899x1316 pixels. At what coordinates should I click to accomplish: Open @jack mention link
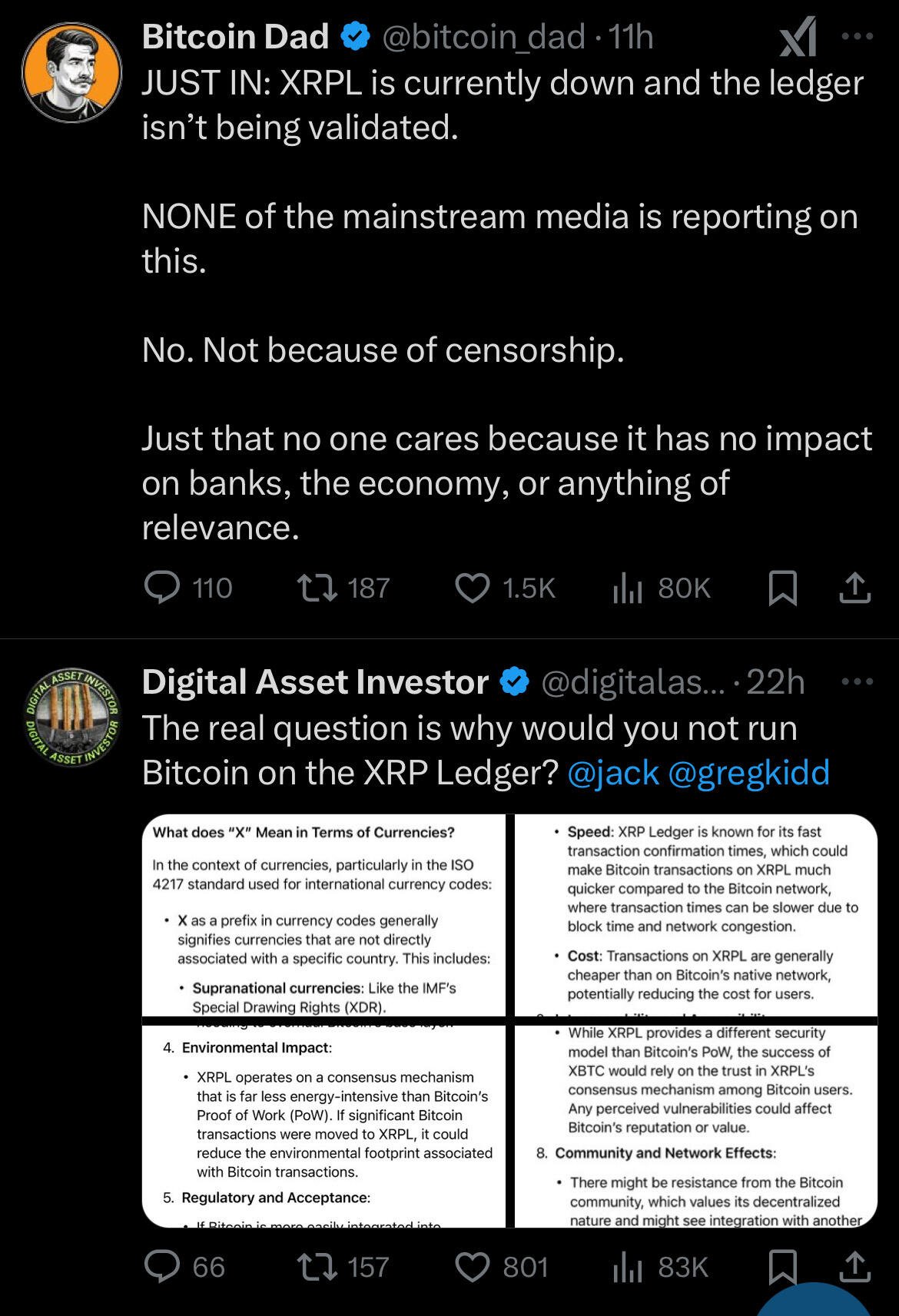coord(613,772)
